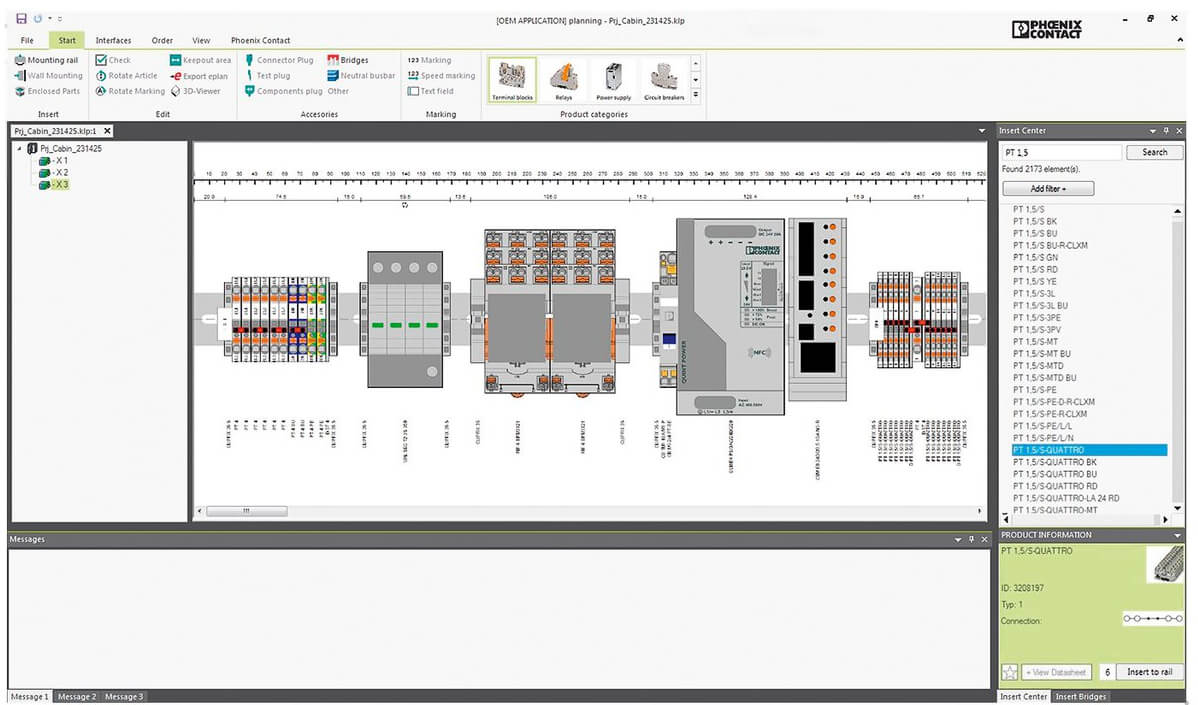This screenshot has width=1198, height=705.
Task: Click the Mounting rail insert icon
Action: [x=21, y=60]
